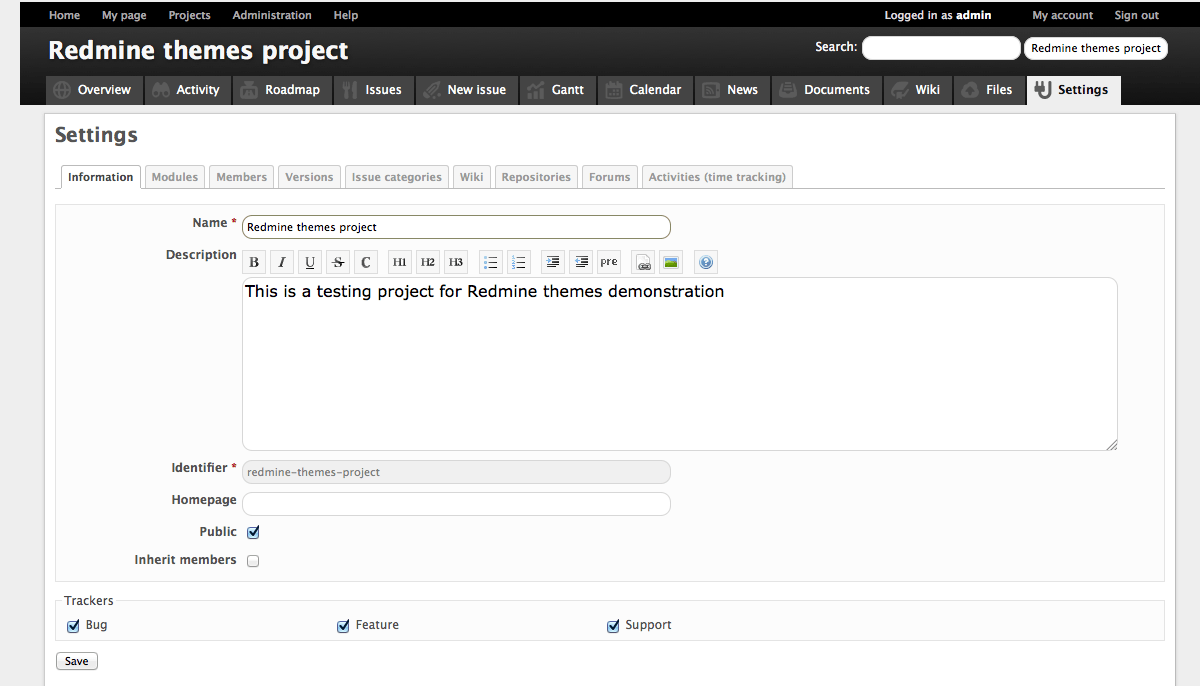Insert inline code with the C button
Image resolution: width=1200 pixels, height=686 pixels.
(x=366, y=262)
